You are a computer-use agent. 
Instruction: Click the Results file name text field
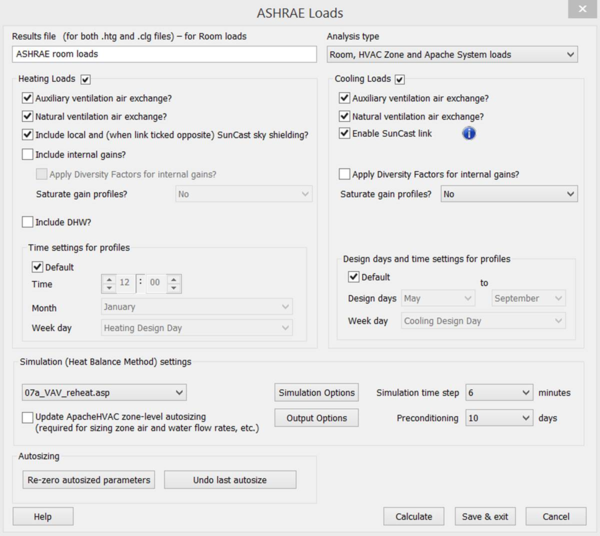tap(164, 54)
